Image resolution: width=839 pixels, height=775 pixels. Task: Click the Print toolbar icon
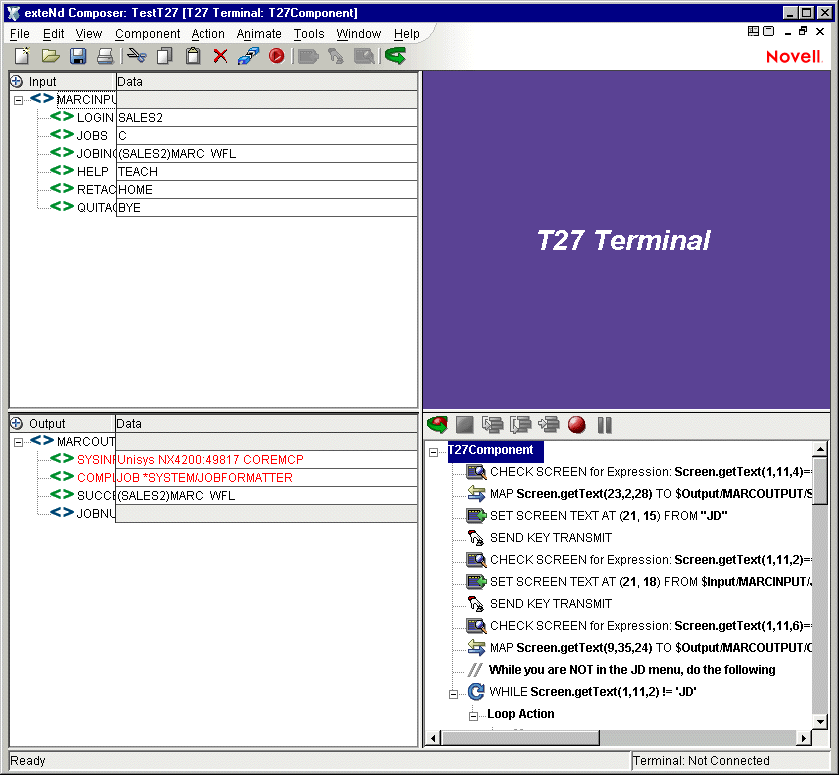(105, 56)
